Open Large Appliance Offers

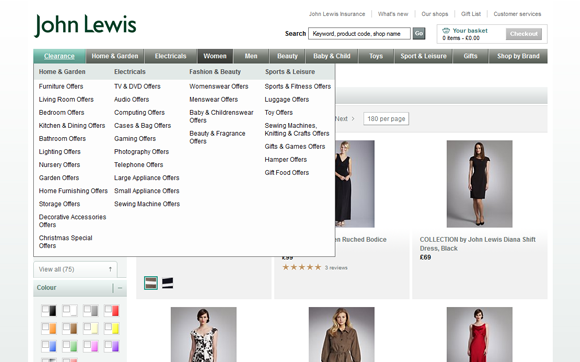point(146,178)
